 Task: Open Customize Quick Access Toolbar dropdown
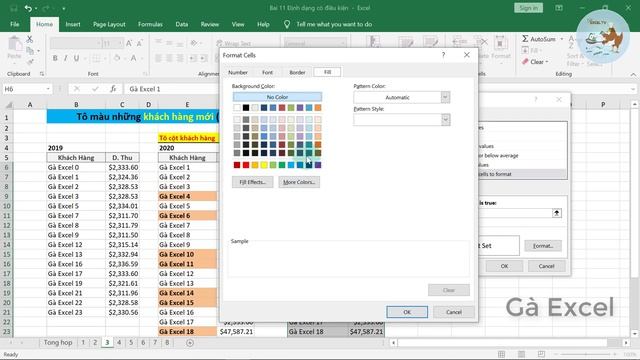[64, 8]
